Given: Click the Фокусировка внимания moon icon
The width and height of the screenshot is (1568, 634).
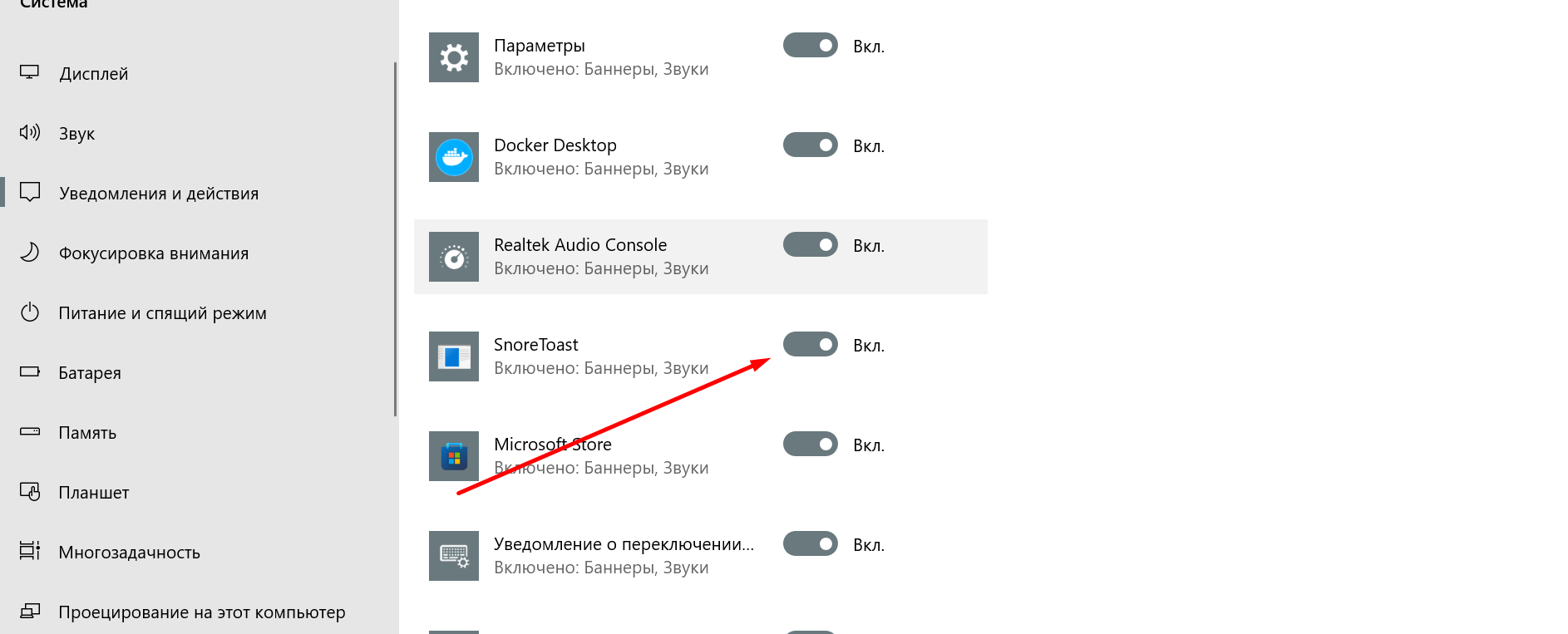Looking at the screenshot, I should click(x=30, y=252).
